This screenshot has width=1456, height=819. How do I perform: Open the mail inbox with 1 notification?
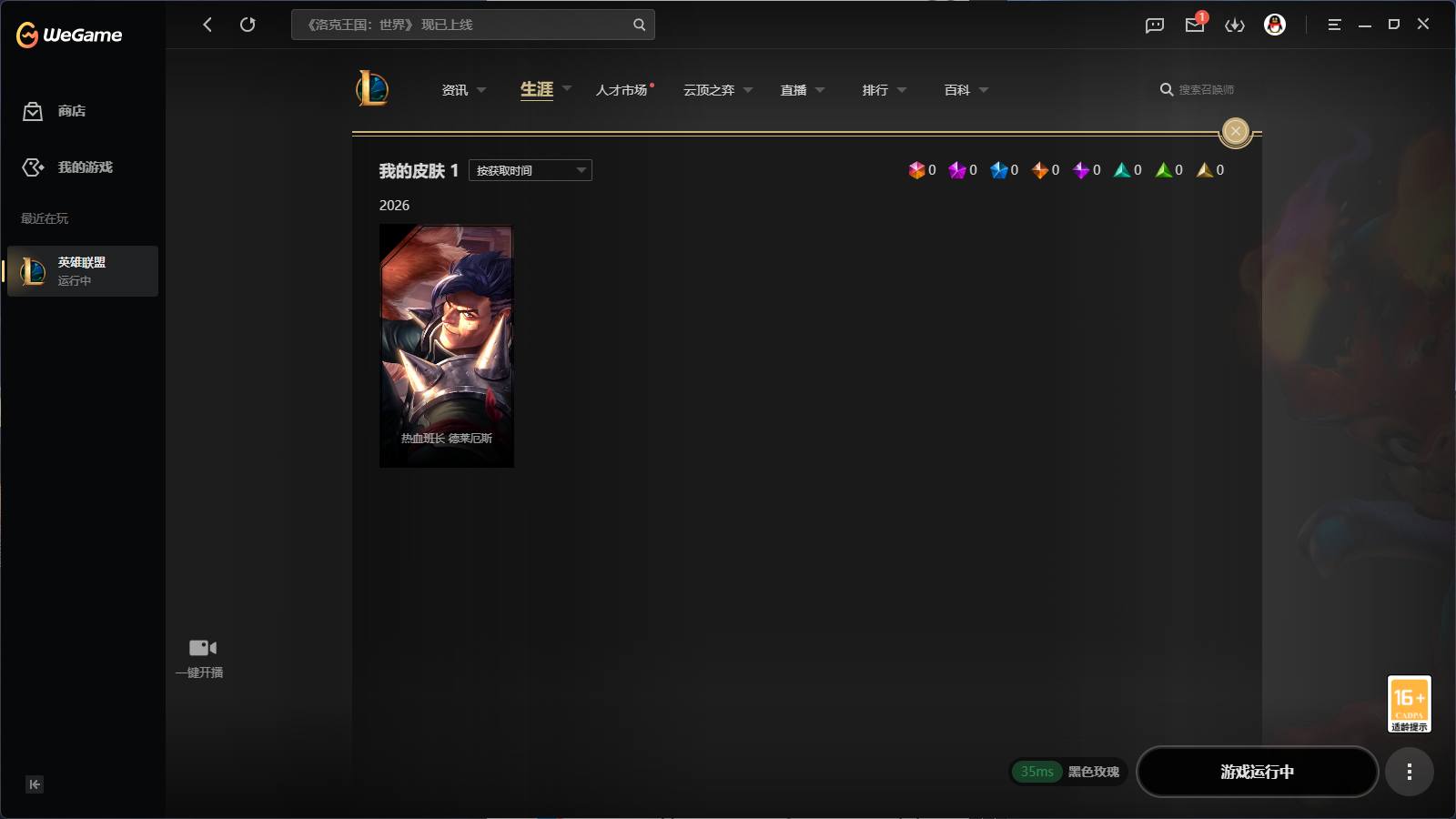pyautogui.click(x=1194, y=25)
